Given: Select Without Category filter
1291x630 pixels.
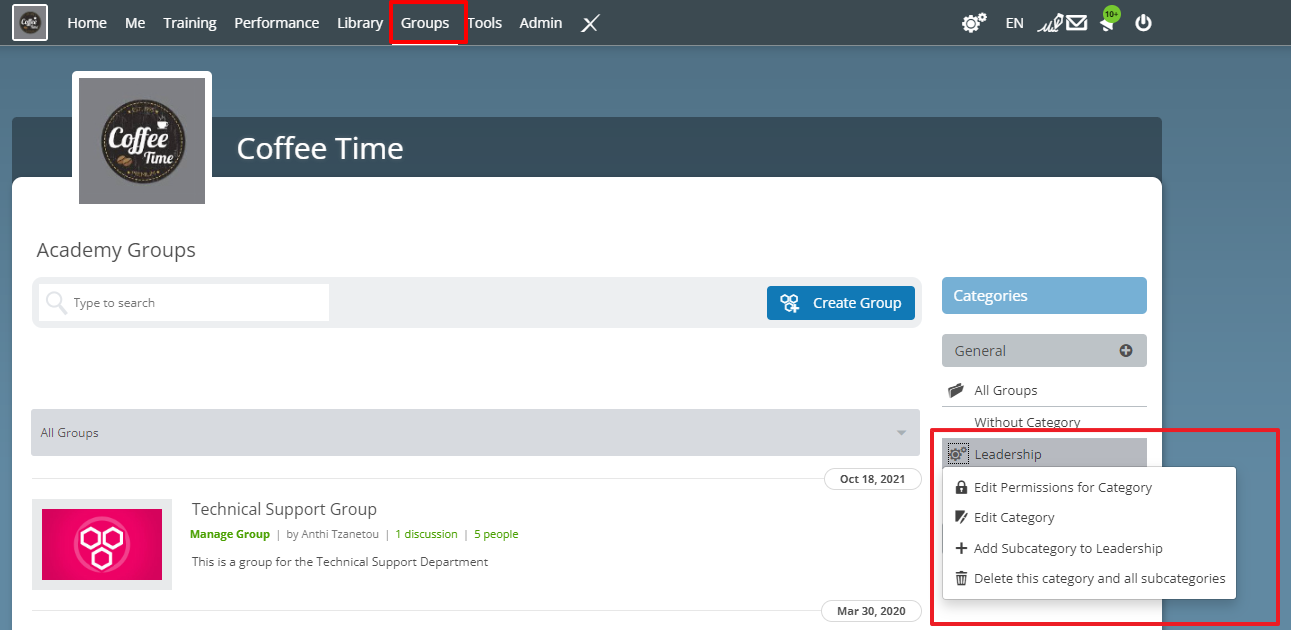Looking at the screenshot, I should (1027, 422).
